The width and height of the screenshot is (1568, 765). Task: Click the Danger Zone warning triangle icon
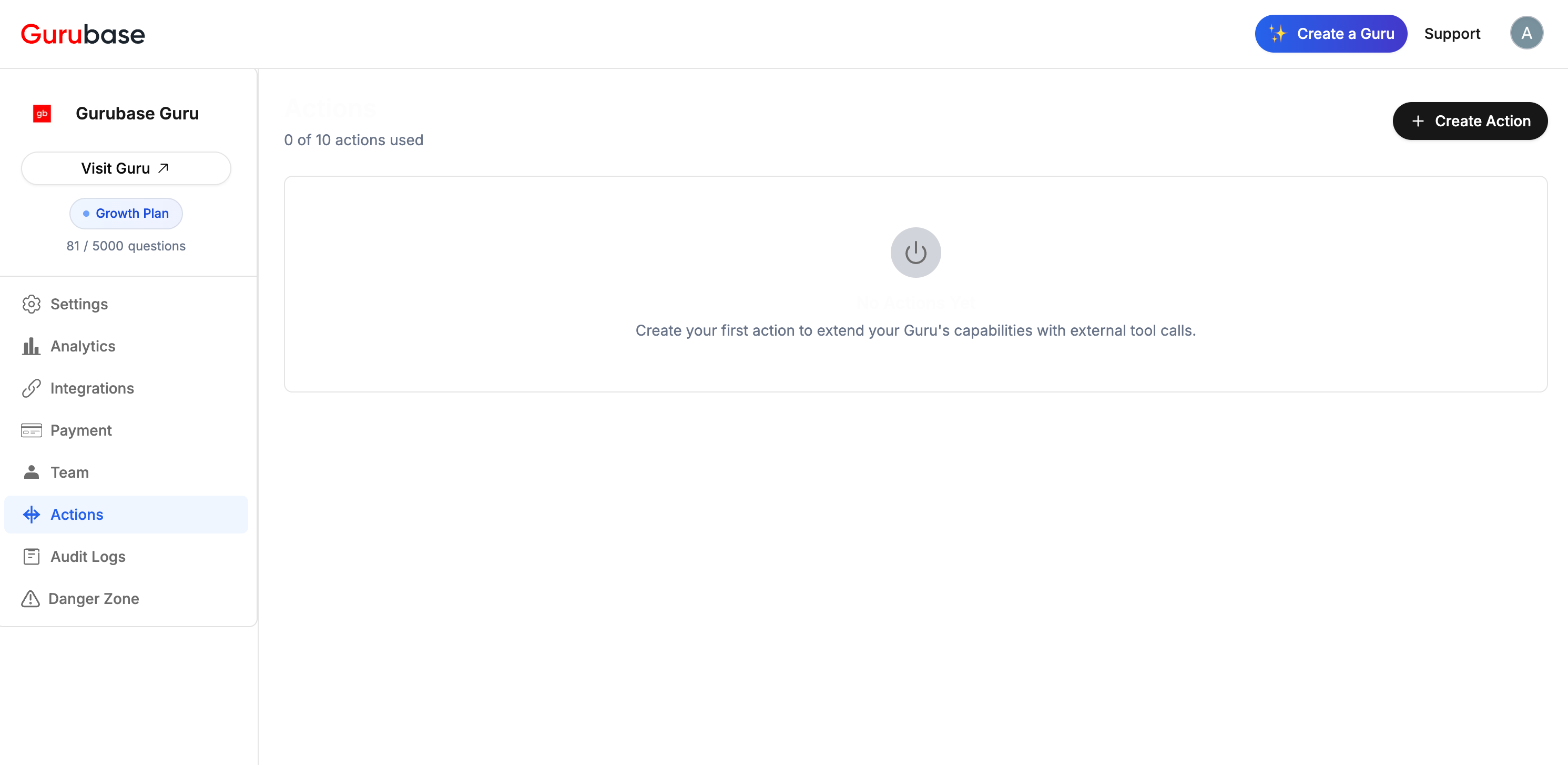tap(30, 599)
